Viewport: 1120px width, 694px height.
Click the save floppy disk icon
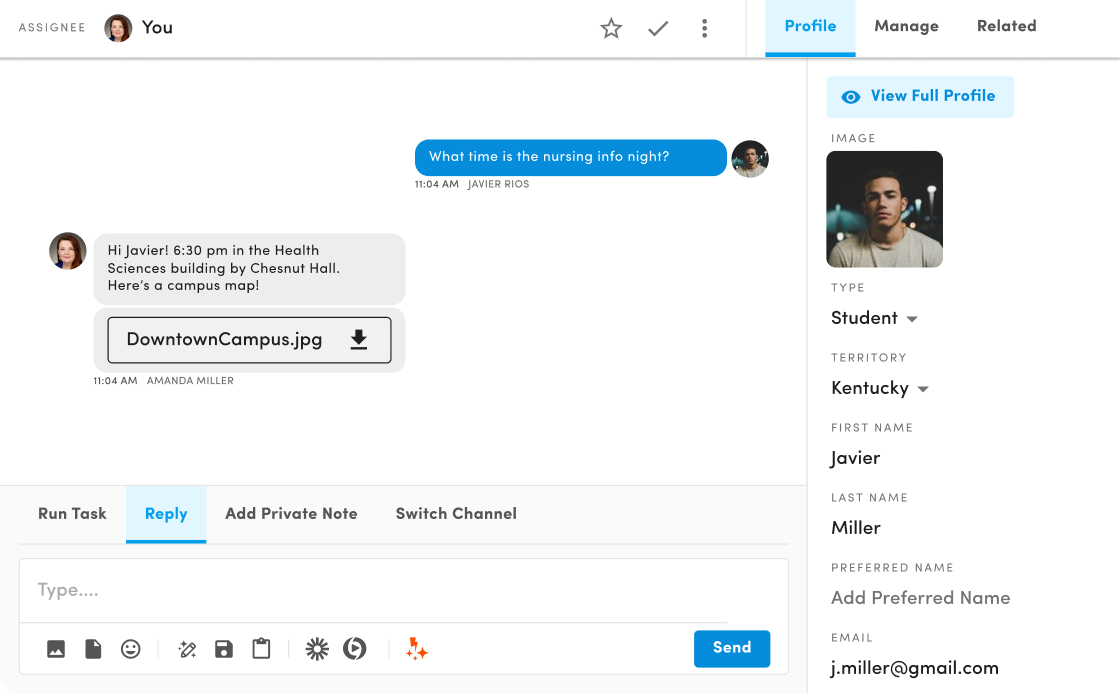pyautogui.click(x=224, y=649)
